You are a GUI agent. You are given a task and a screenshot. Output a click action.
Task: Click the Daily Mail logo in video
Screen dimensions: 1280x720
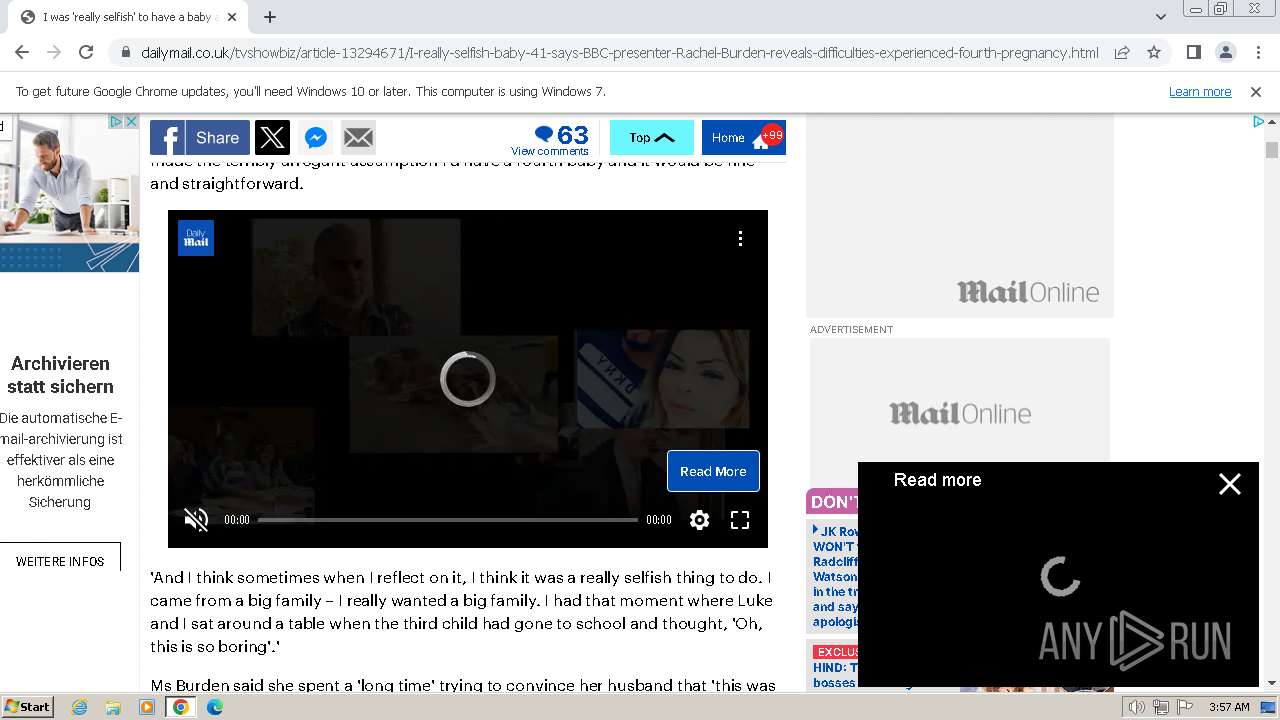coord(196,239)
